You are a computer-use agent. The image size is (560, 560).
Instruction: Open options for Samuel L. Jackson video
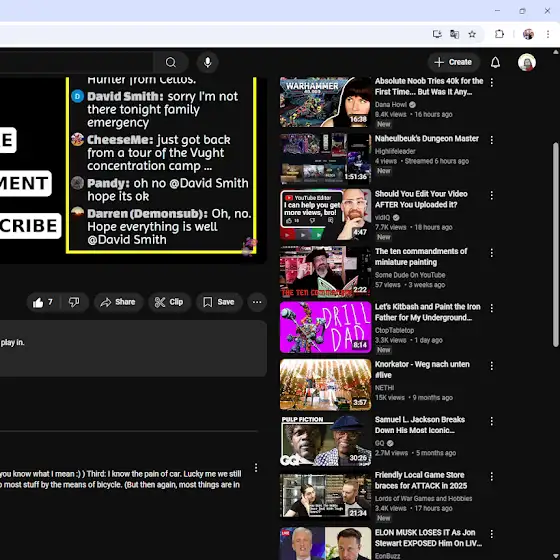pyautogui.click(x=492, y=421)
